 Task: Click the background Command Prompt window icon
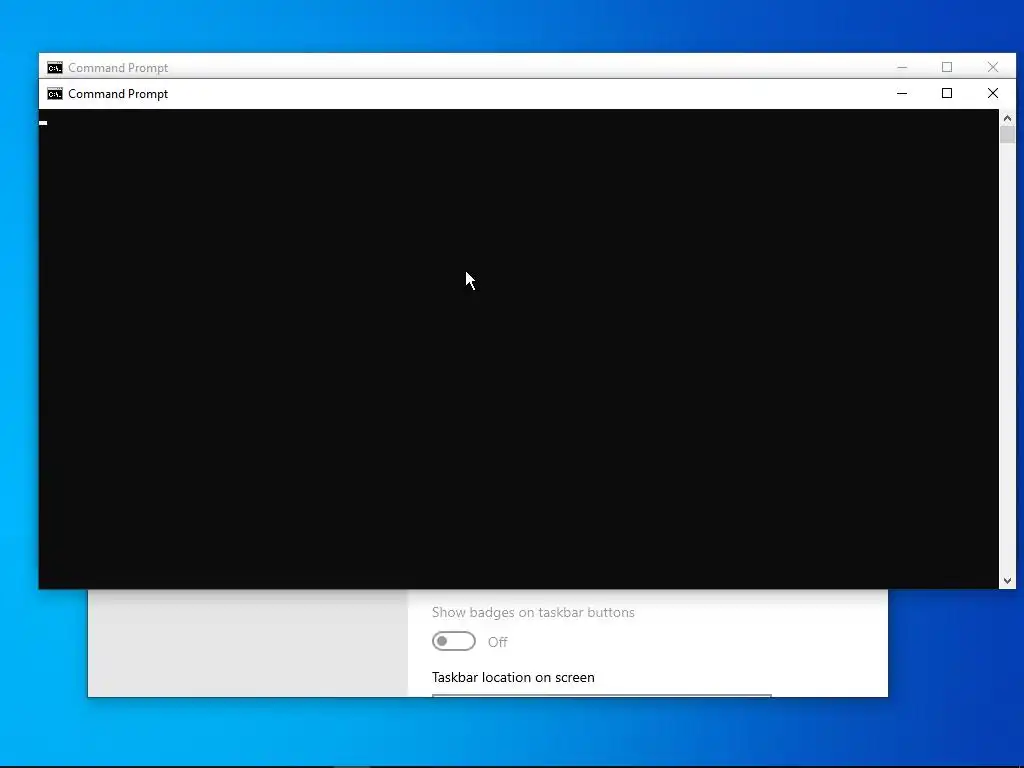coord(55,68)
